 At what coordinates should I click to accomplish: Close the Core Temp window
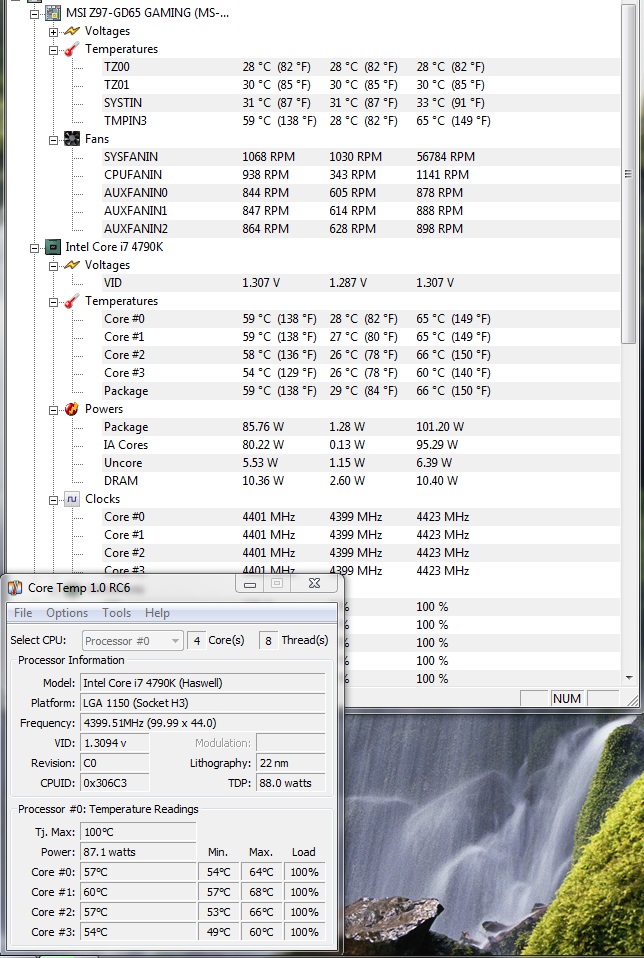pos(314,583)
